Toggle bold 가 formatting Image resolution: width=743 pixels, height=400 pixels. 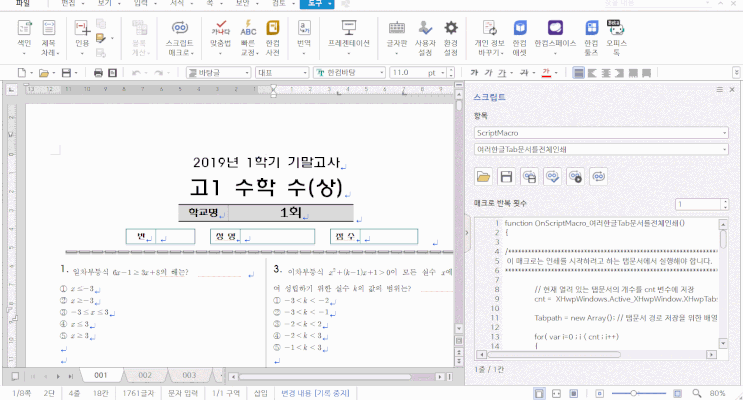pos(474,73)
